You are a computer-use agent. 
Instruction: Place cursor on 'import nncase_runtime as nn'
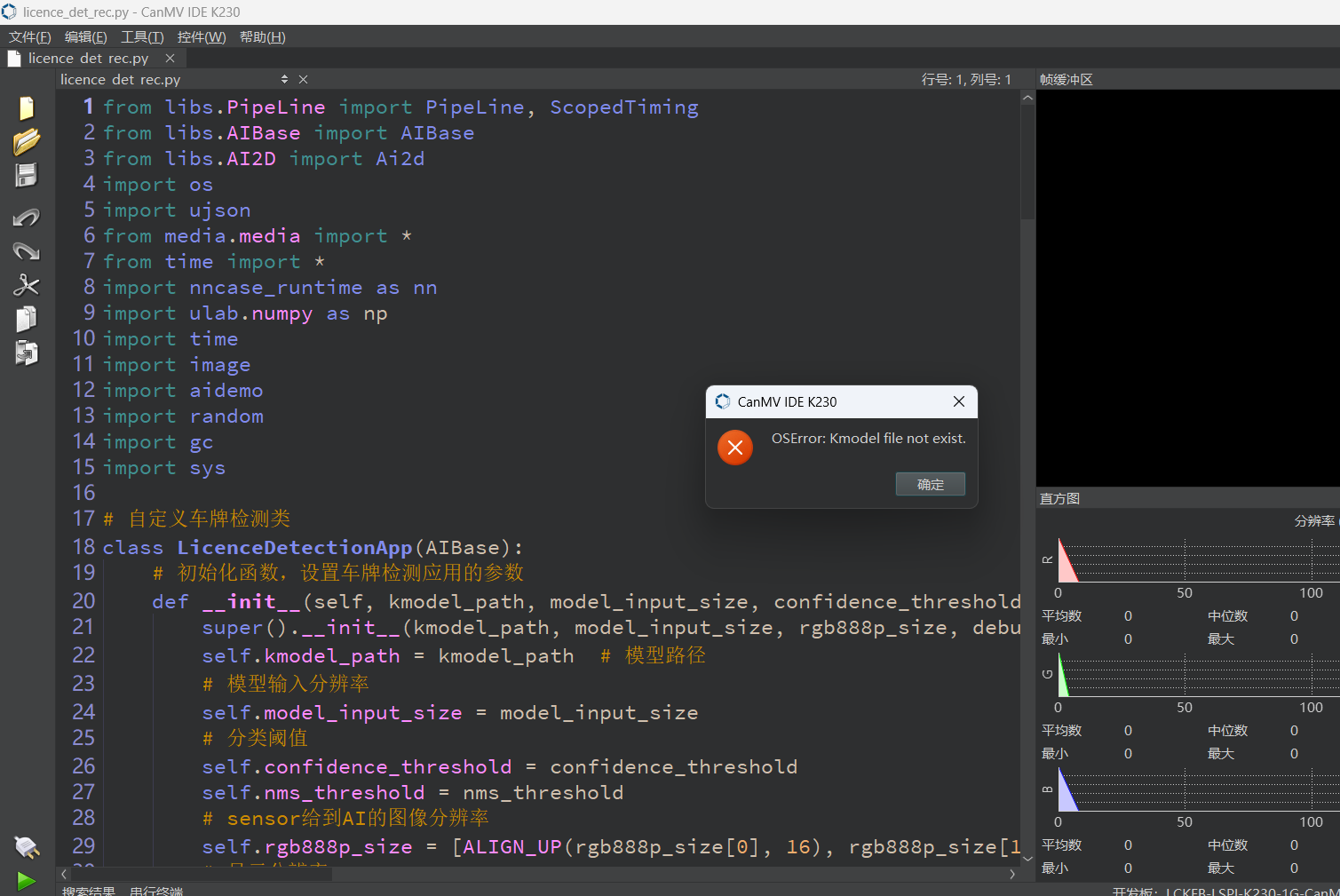[x=270, y=288]
